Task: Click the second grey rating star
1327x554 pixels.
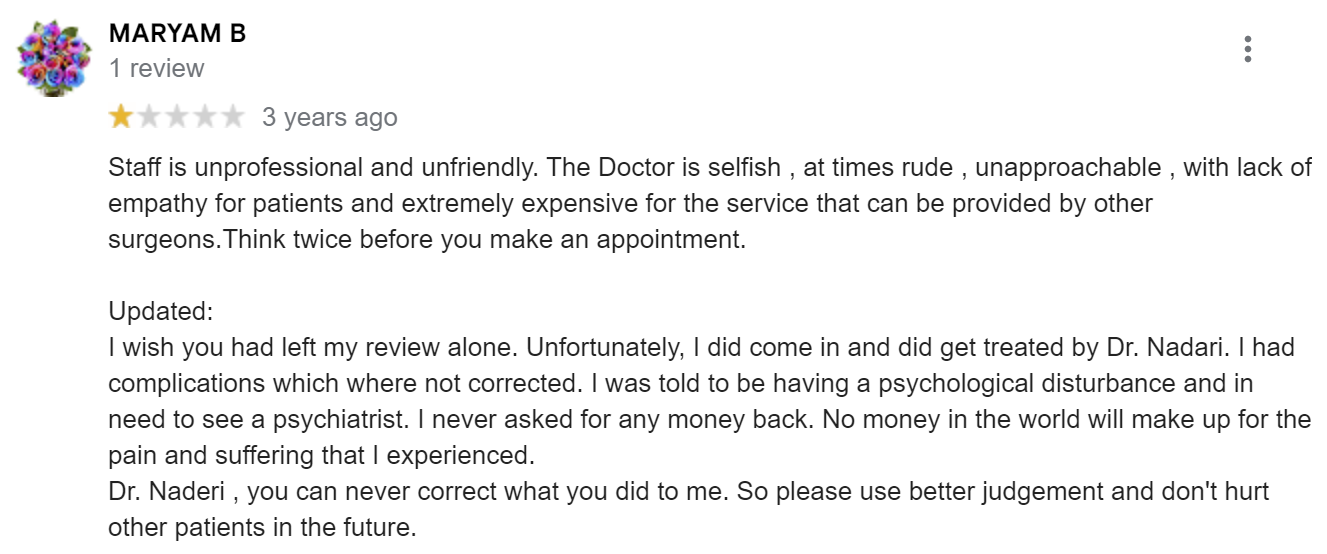Action: [x=149, y=118]
